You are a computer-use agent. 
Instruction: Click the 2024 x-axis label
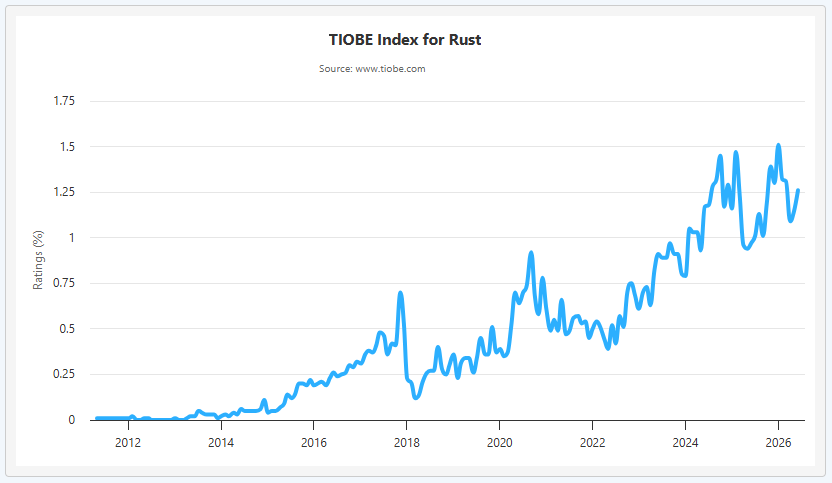tap(685, 443)
